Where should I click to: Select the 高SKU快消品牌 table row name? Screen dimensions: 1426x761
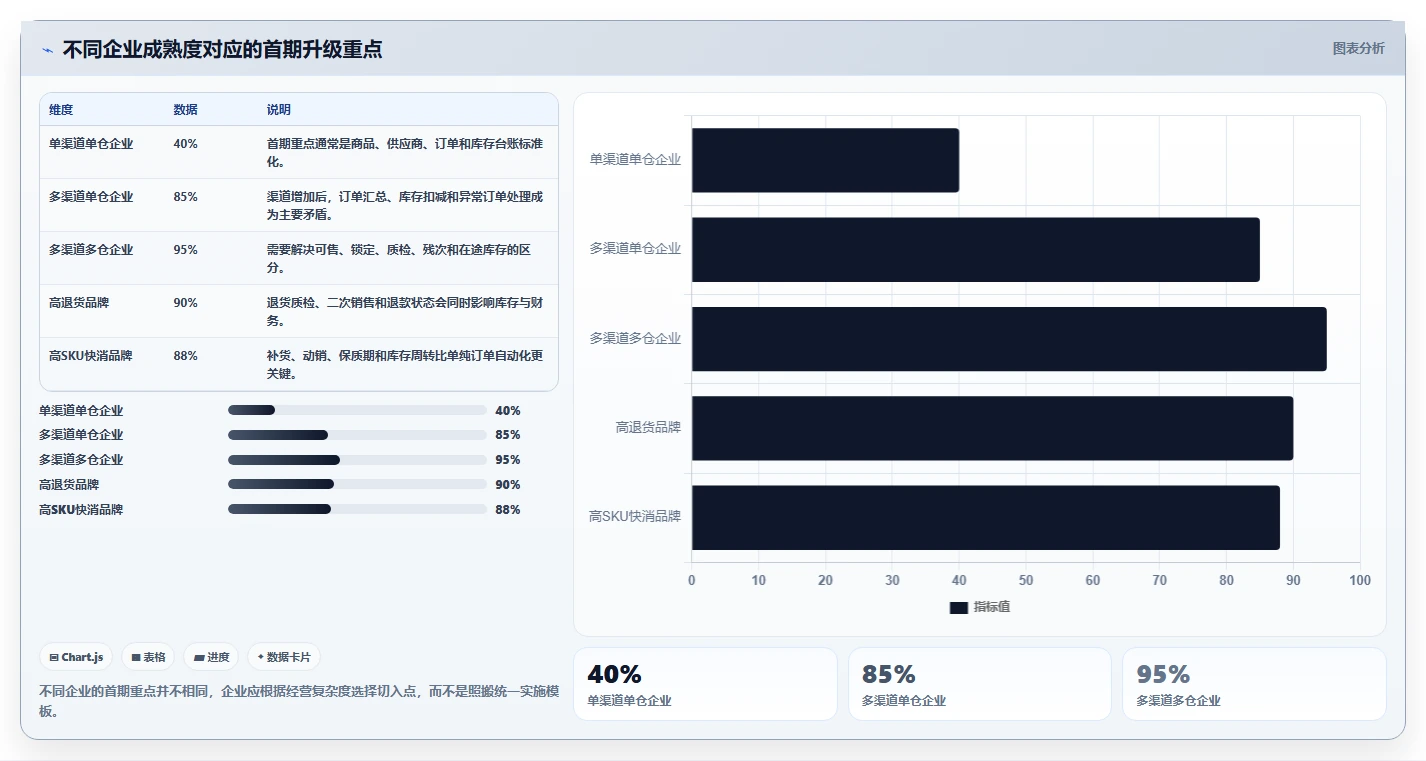(90, 356)
